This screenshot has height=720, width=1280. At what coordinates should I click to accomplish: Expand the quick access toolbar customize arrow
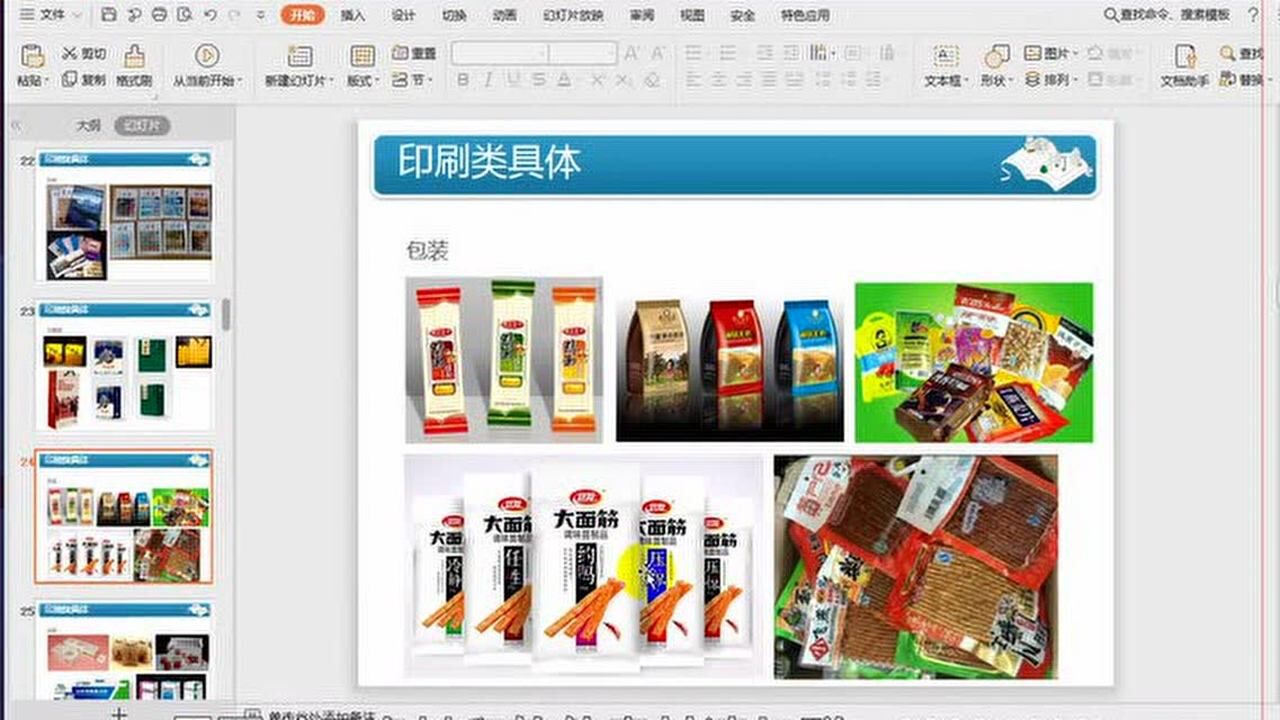point(261,15)
